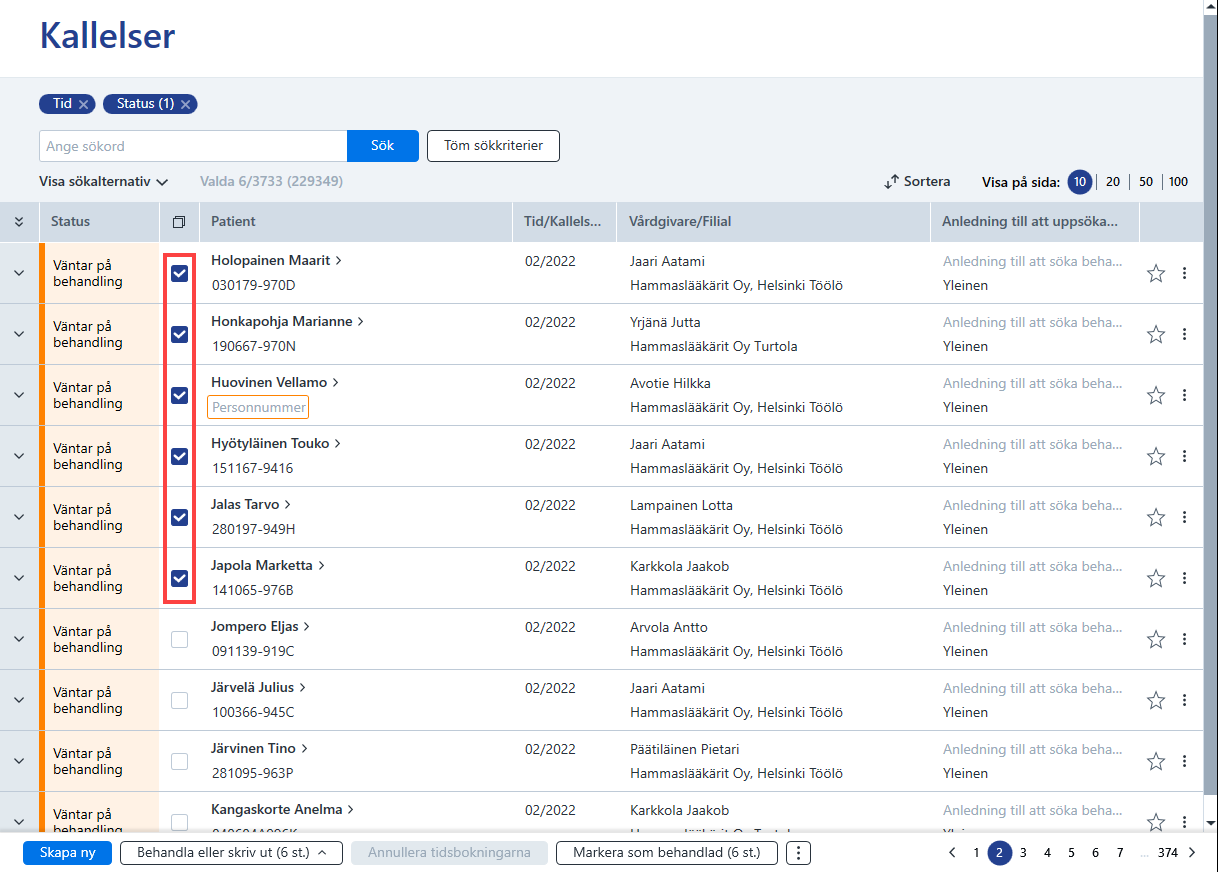Open three-dot menu for Holopainen Maarit
This screenshot has width=1218, height=872.
click(1185, 273)
